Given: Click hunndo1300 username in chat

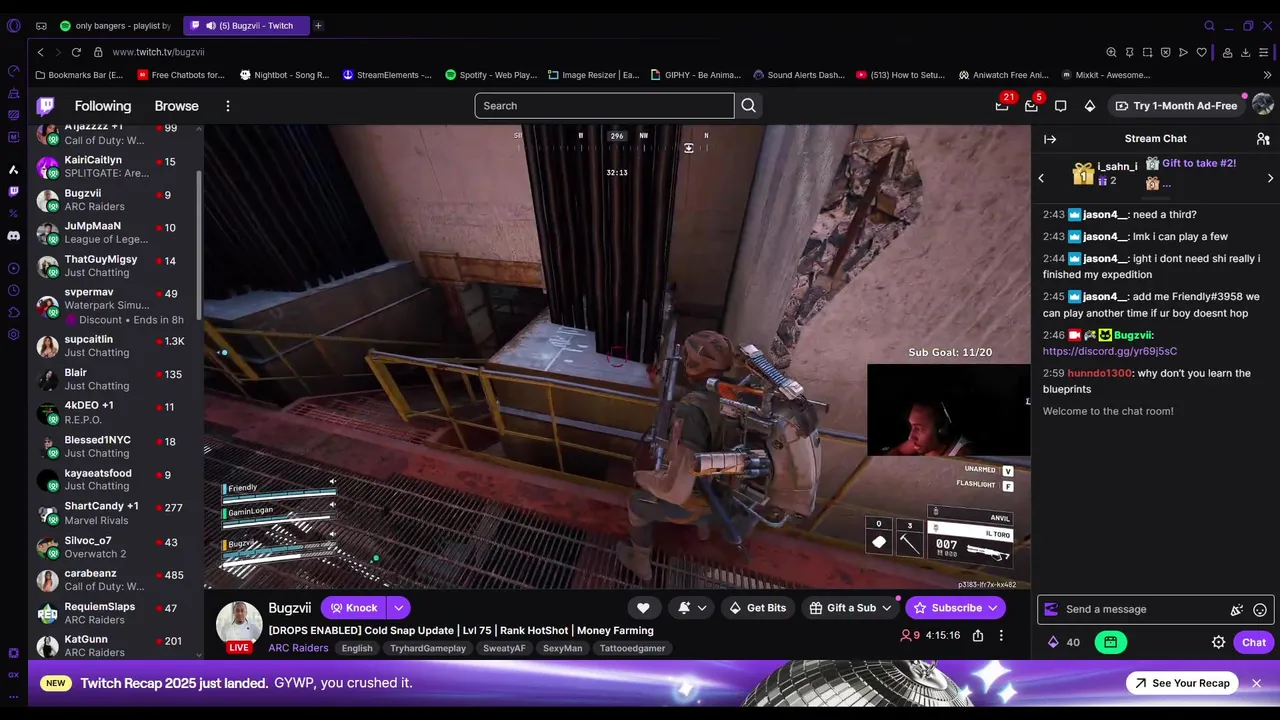Looking at the screenshot, I should click(x=1099, y=373).
